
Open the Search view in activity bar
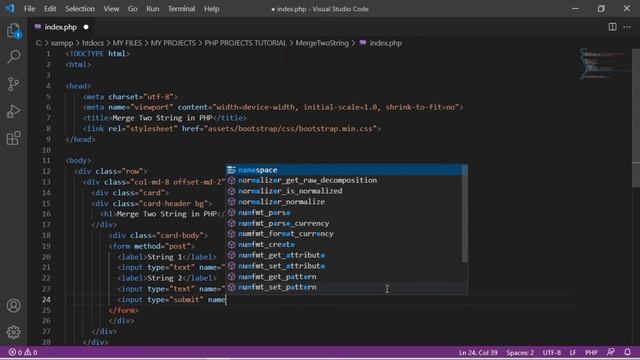pyautogui.click(x=13, y=57)
